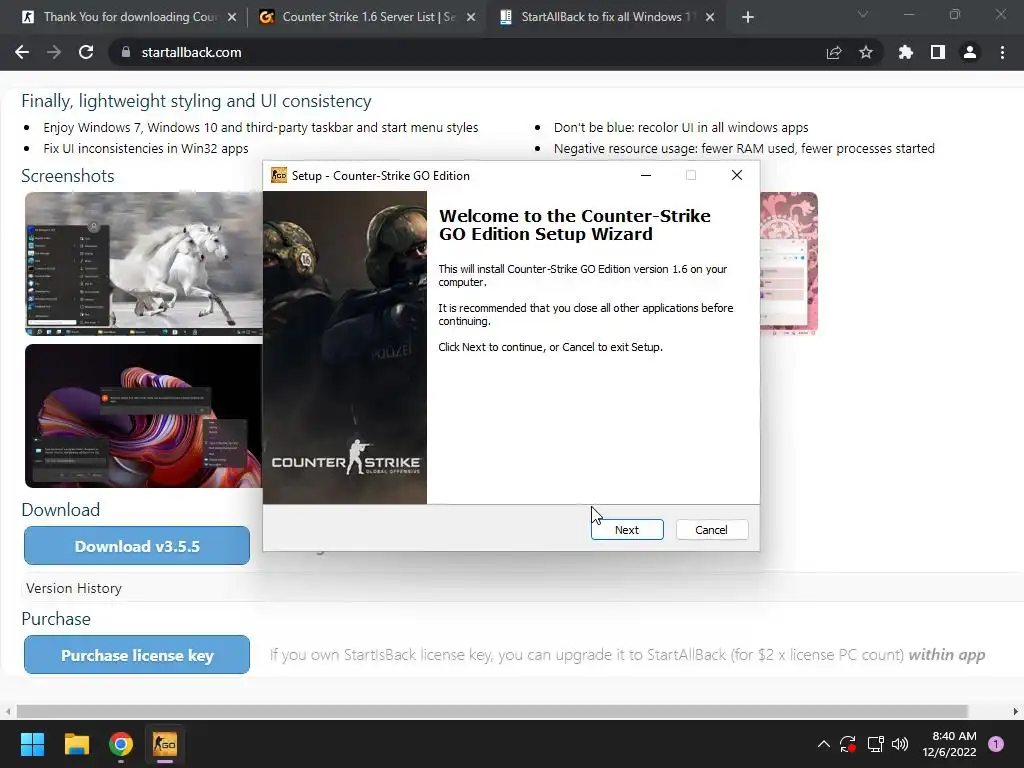Click Next in the Counter-Strike setup wizard
This screenshot has width=1024, height=768.
pos(627,530)
